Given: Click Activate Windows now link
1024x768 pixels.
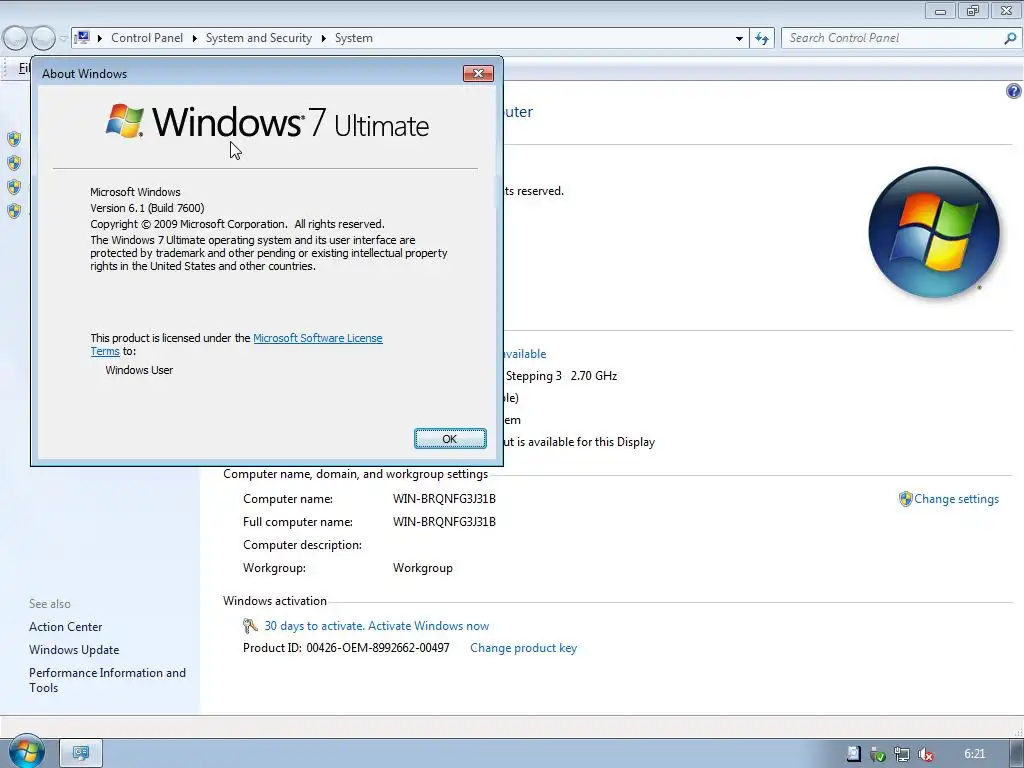Looking at the screenshot, I should (x=428, y=626).
